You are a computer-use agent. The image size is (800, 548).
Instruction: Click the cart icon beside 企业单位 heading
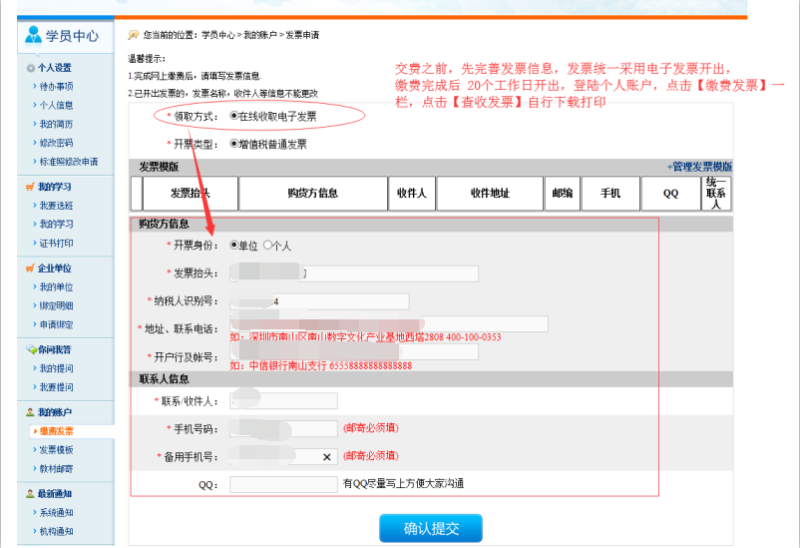click(x=30, y=268)
